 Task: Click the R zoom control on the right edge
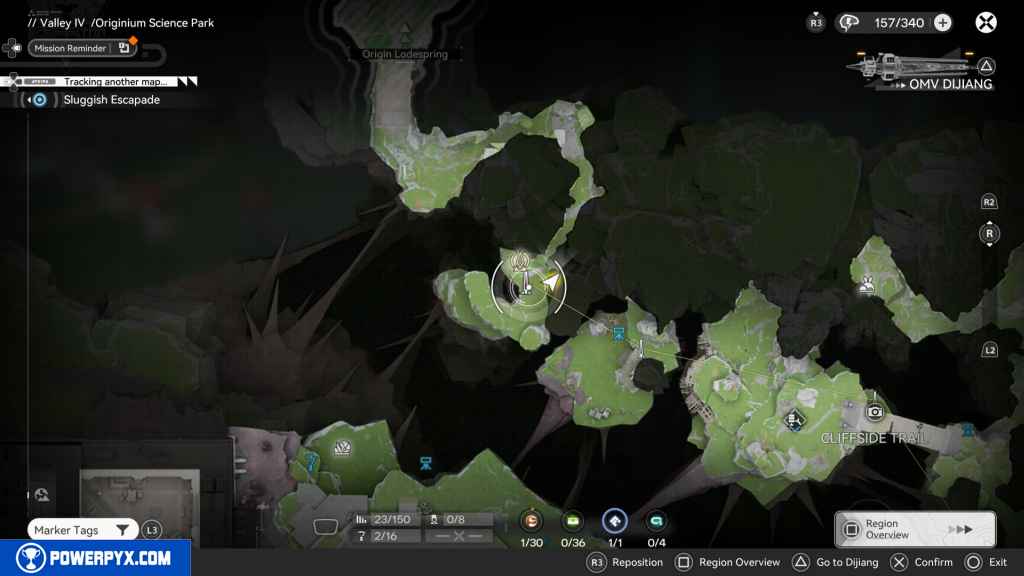pos(989,234)
